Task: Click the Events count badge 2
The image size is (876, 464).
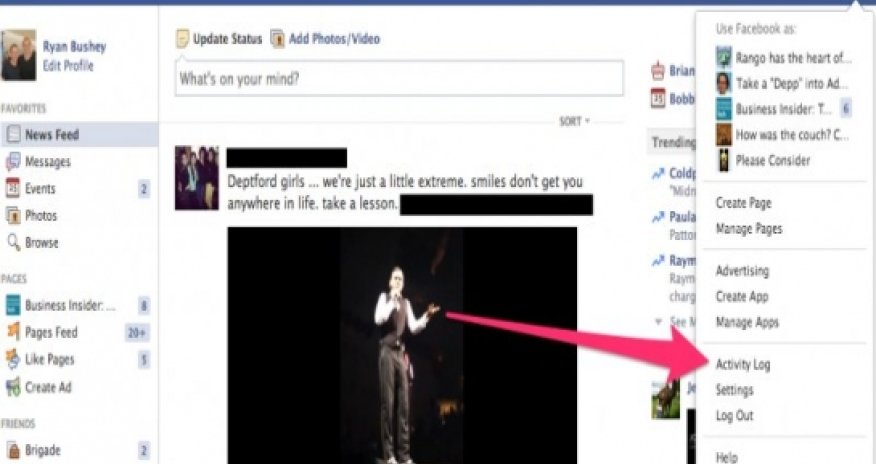Action: click(x=144, y=189)
